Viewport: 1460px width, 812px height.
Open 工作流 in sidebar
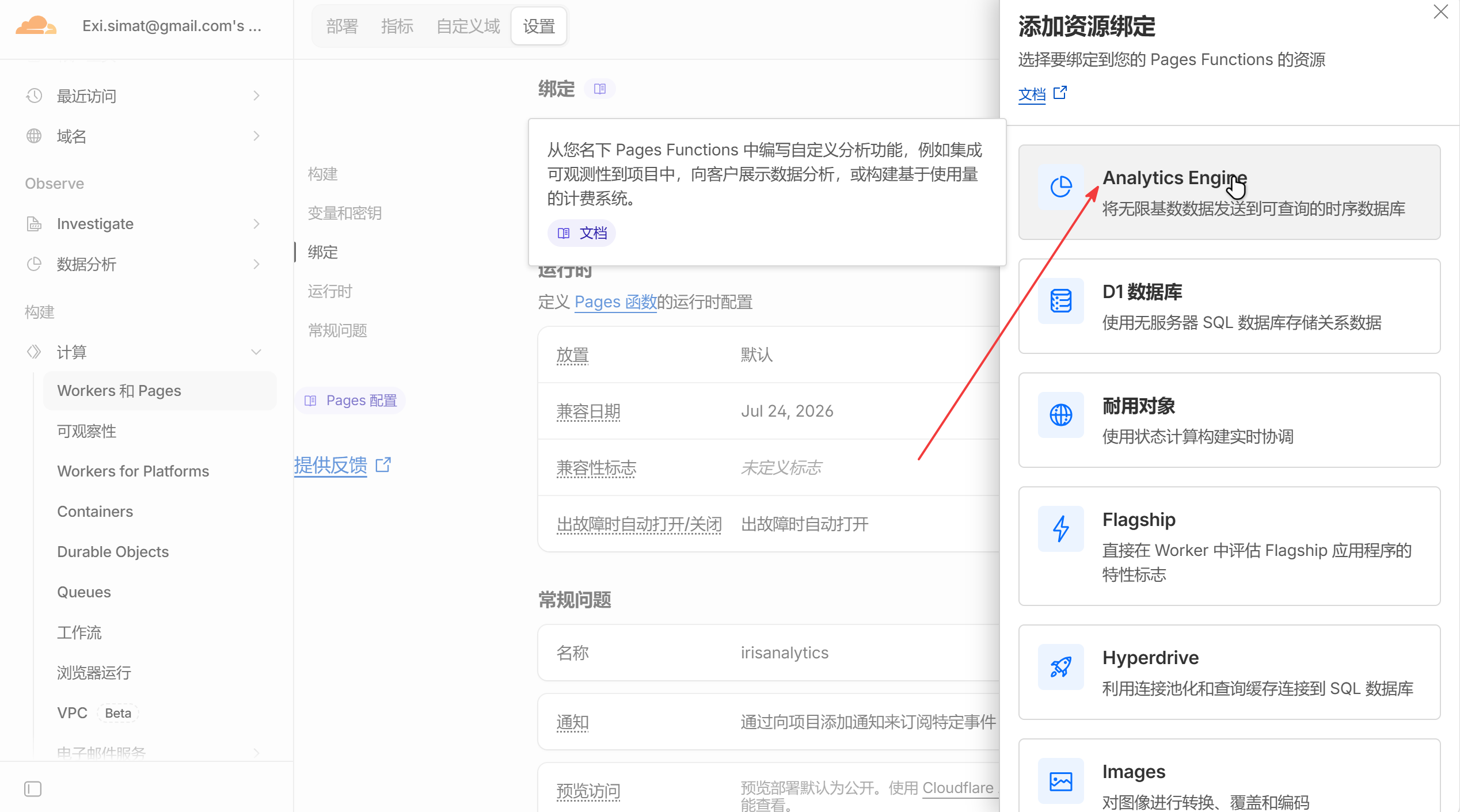pos(79,632)
